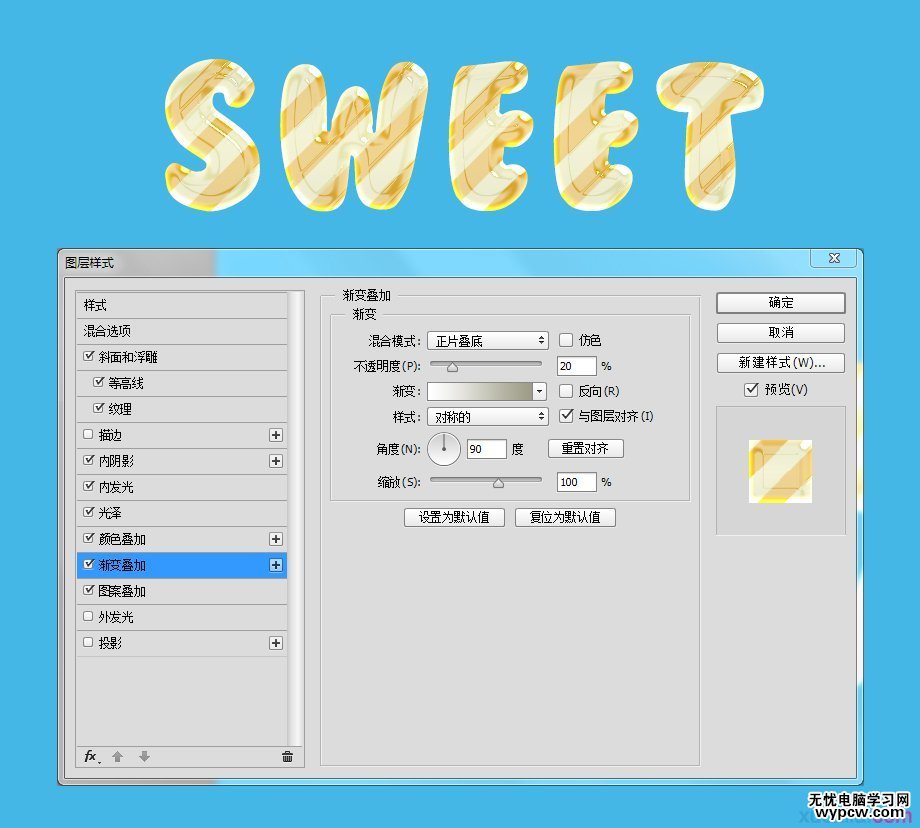Click the 重置对齐 button

[x=586, y=448]
